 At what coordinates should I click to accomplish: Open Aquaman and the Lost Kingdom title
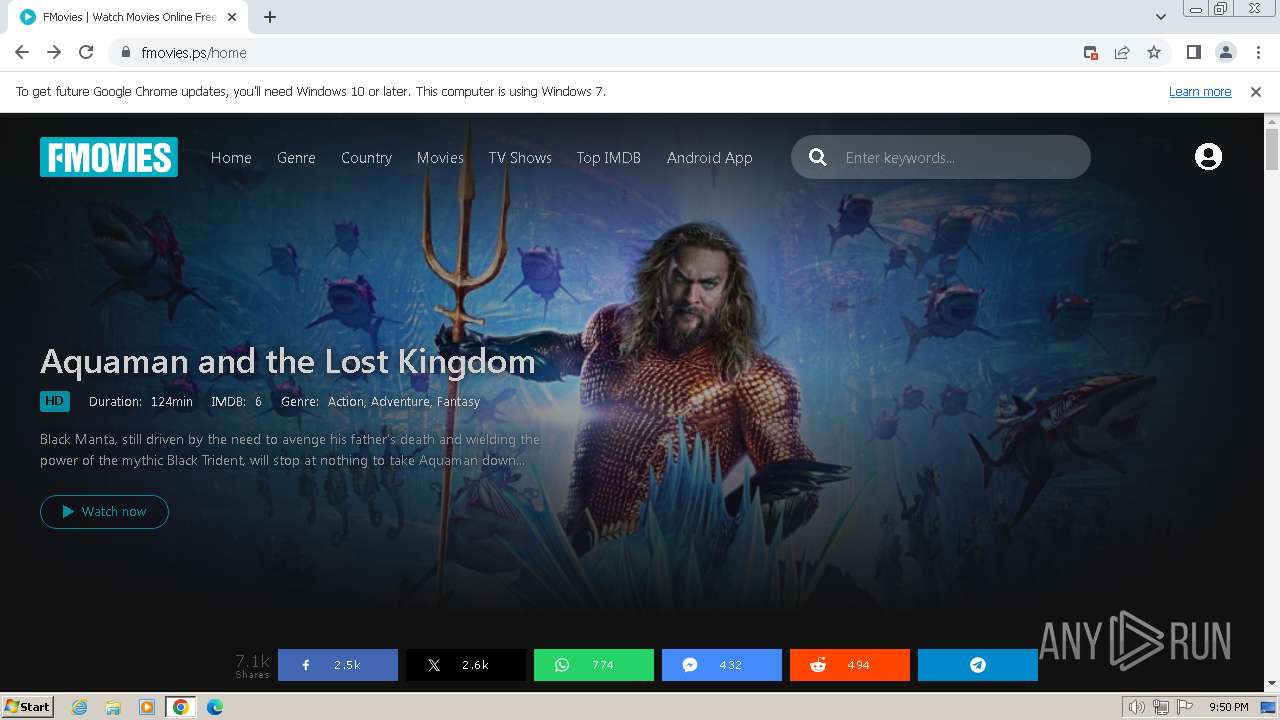[288, 361]
